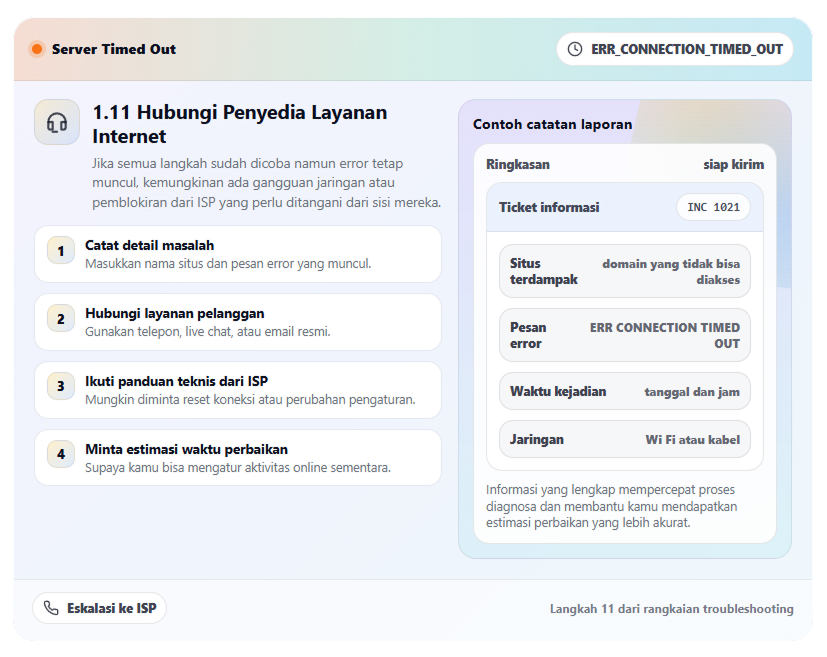827x657 pixels.
Task: Click the Eskalasi ke ISP button
Action: click(99, 608)
